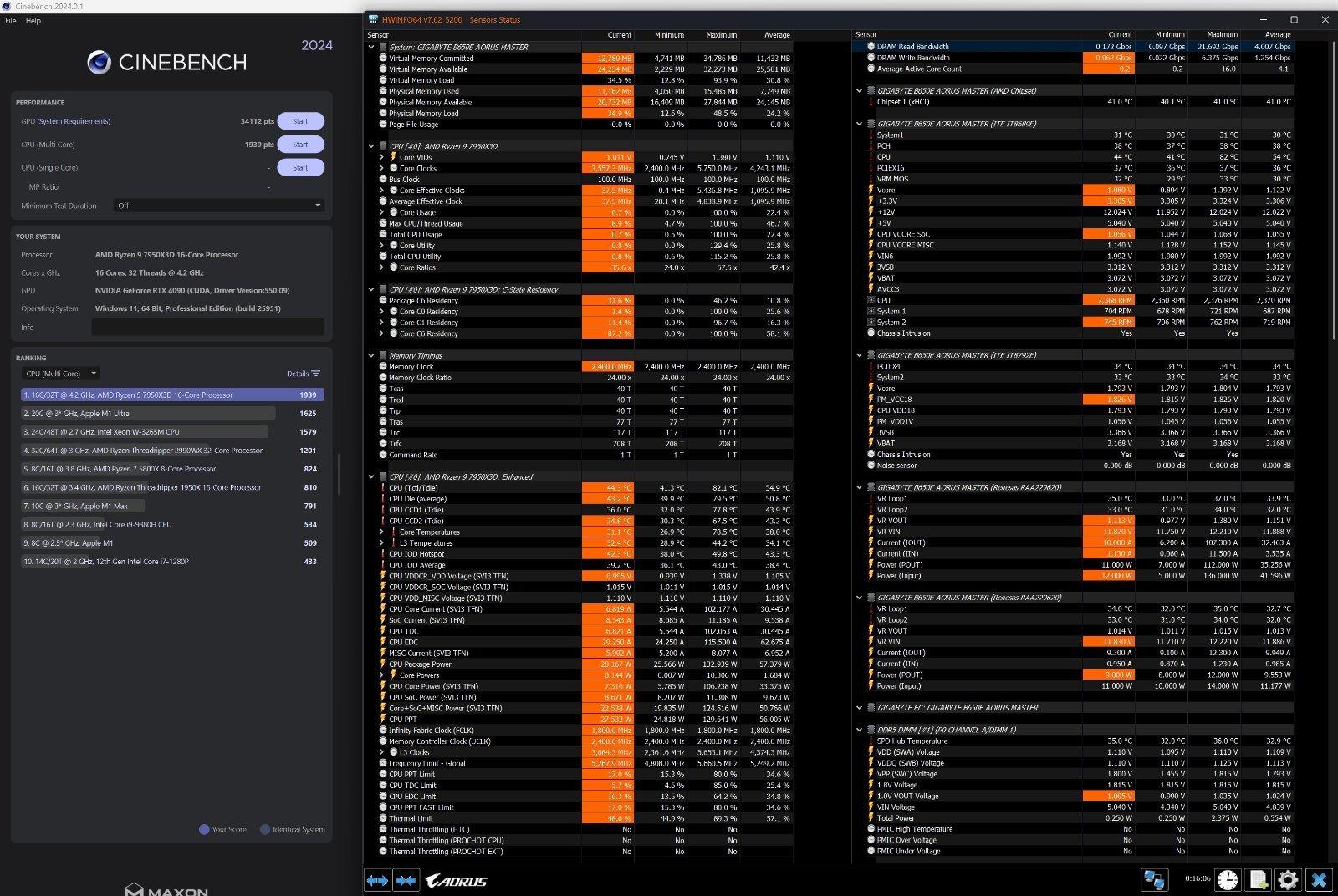1338x896 pixels.
Task: Reset sensor timer with clock icon
Action: click(1228, 879)
